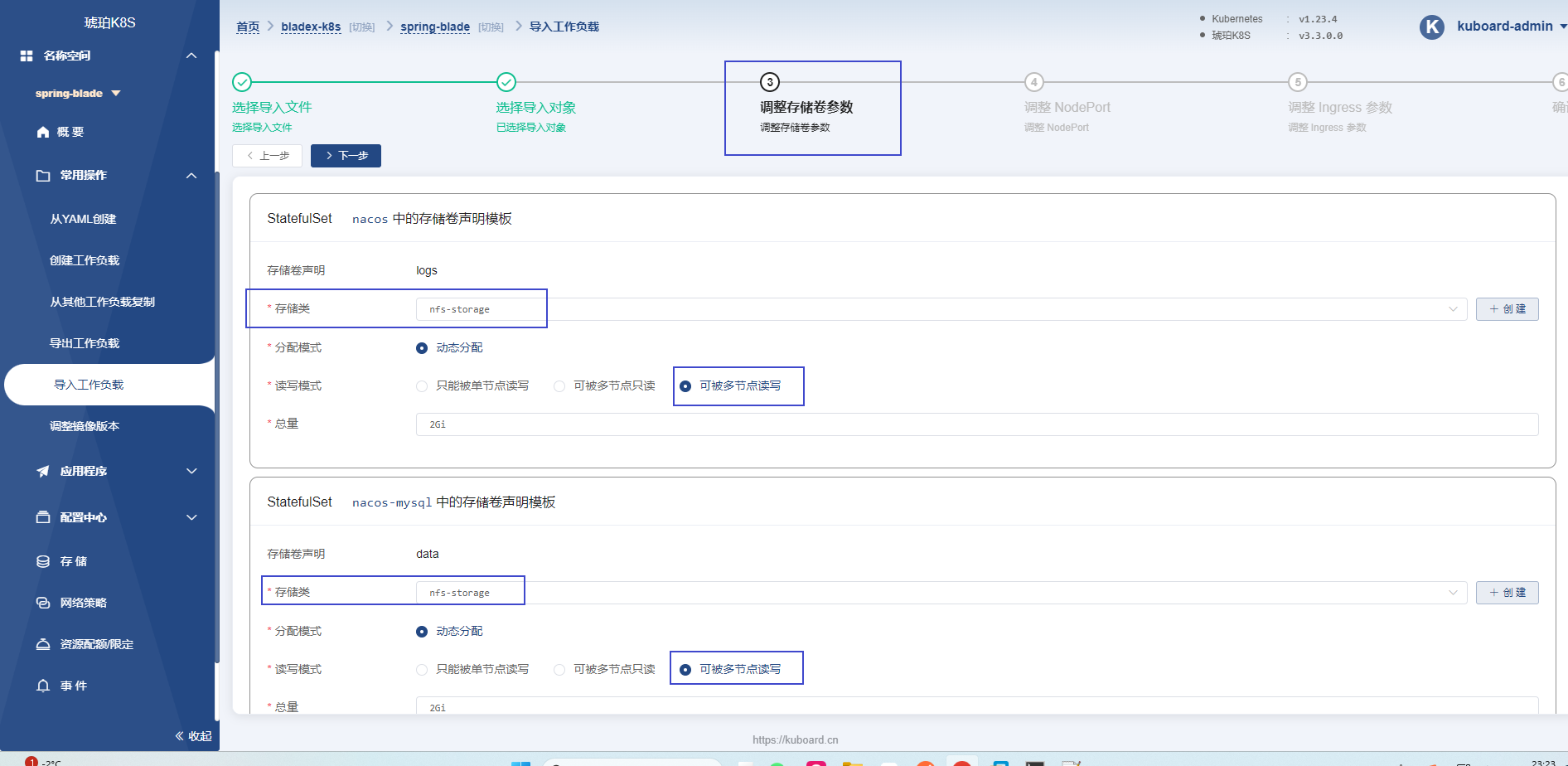Click the 存储卷声明 value logs
The width and height of the screenshot is (1568, 766).
tap(427, 270)
